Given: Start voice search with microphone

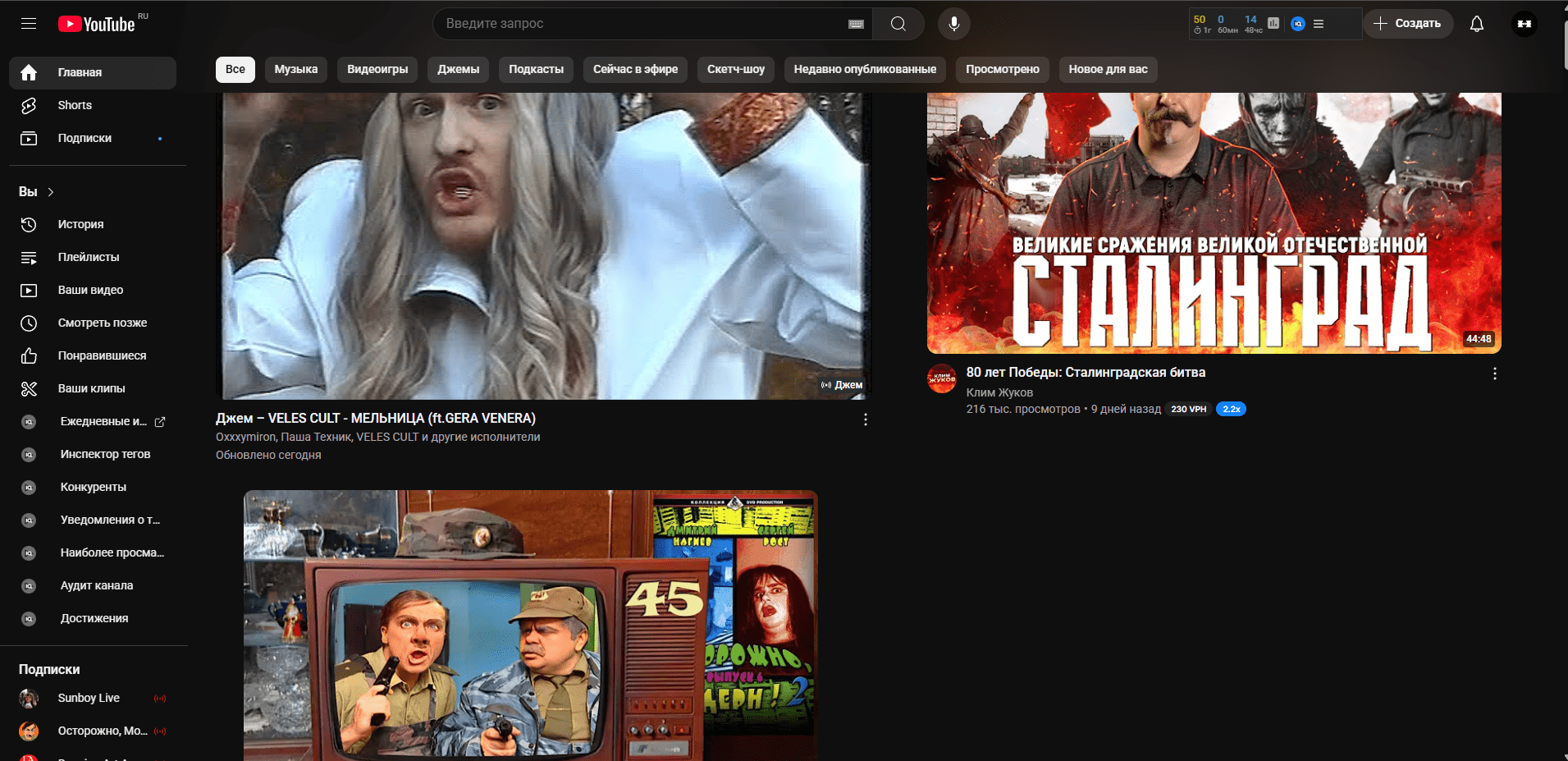Looking at the screenshot, I should pos(954,24).
